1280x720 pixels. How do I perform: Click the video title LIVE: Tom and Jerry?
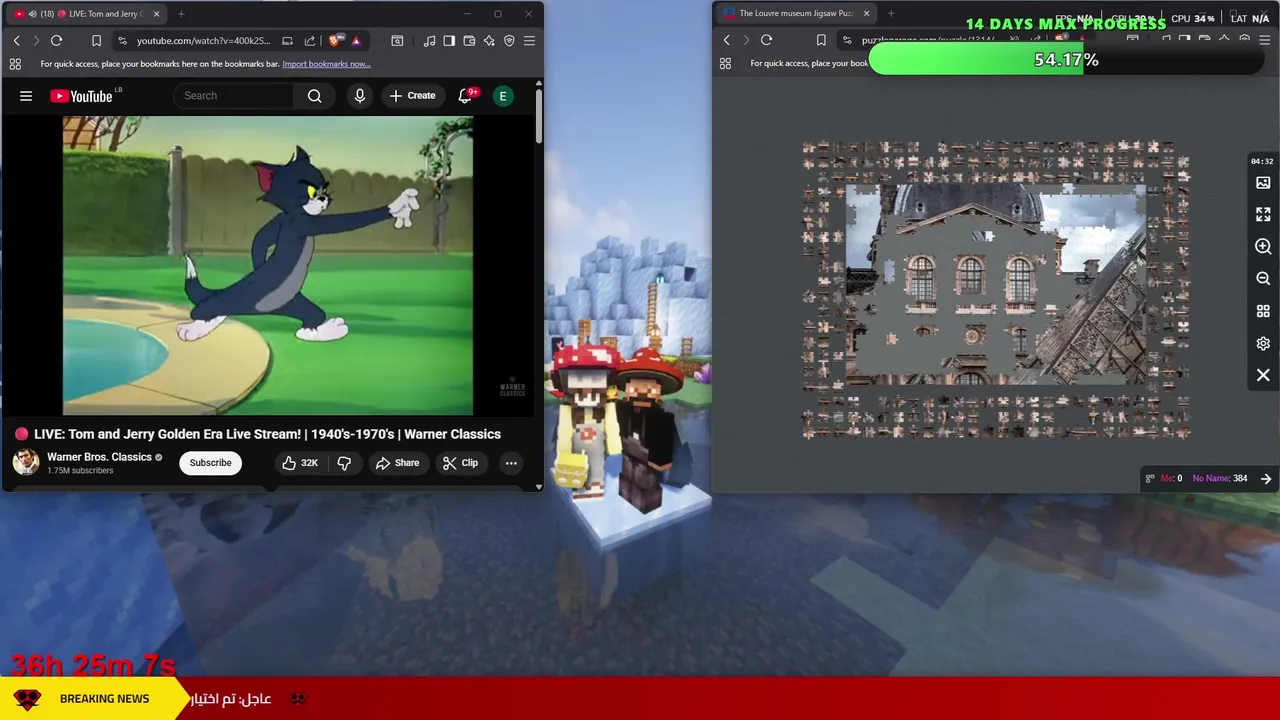267,434
